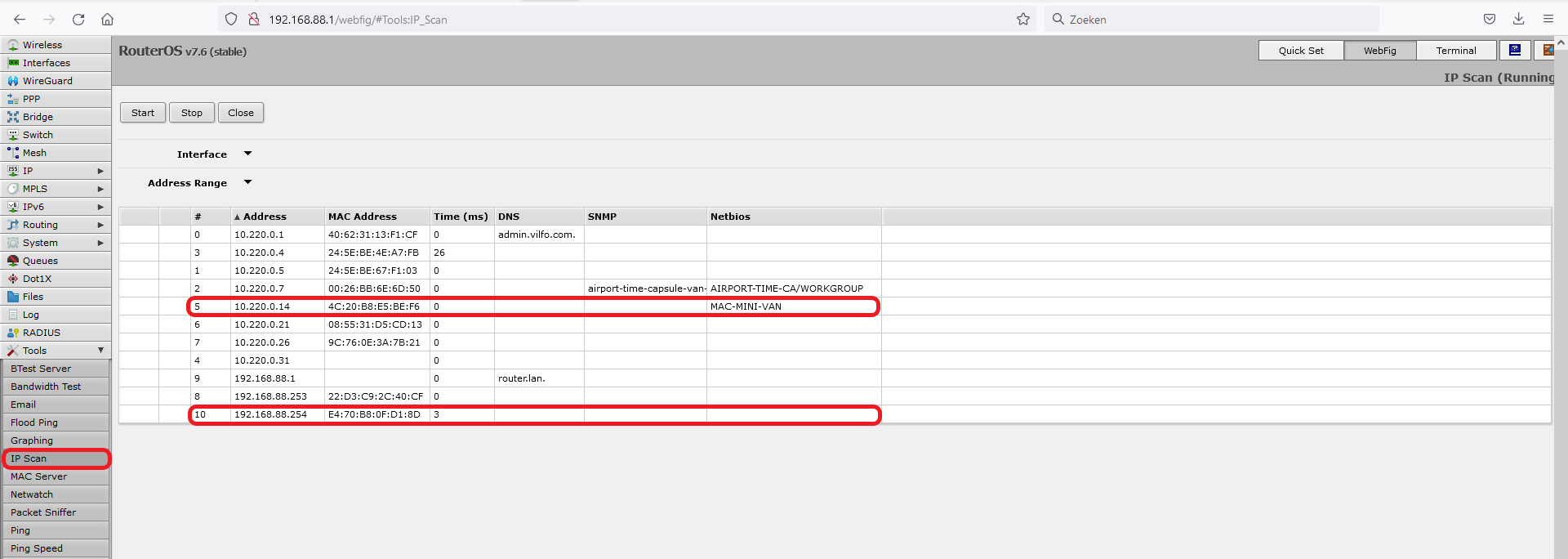Screen dimensions: 1568x559
Task: Reload the page with refresh icon
Action: click(78, 19)
